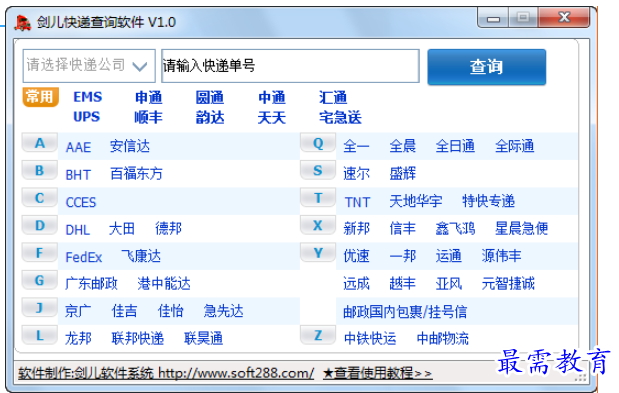Screen dimensions: 619x393
Task: Select 安信达 courier
Action: [x=130, y=146]
